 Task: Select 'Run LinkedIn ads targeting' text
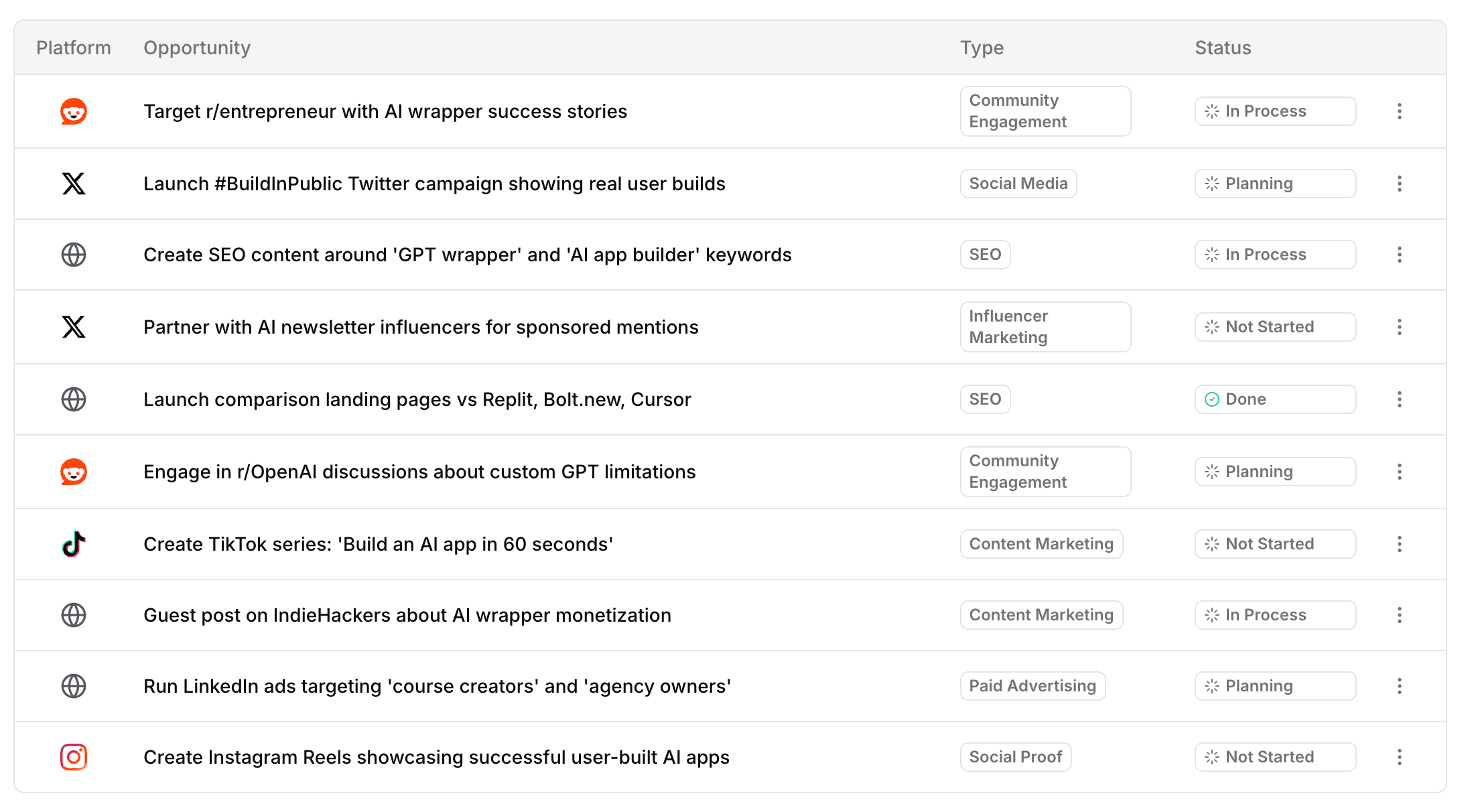(437, 686)
